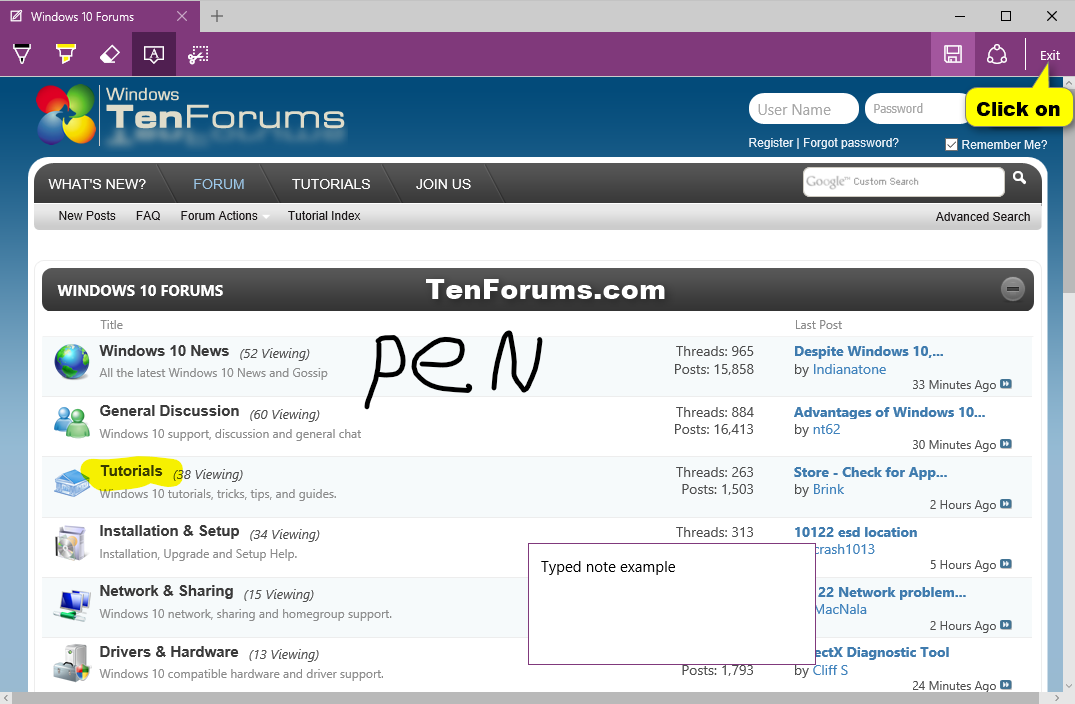Open the WHAT'S NEW? tab
The height and width of the screenshot is (704, 1075).
click(97, 184)
